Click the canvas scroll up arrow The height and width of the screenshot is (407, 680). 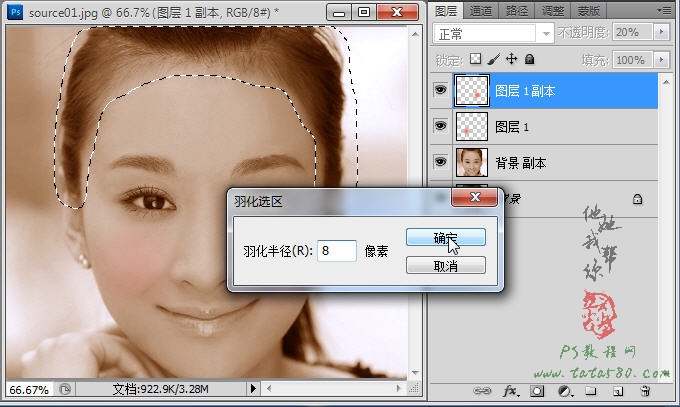pos(415,34)
